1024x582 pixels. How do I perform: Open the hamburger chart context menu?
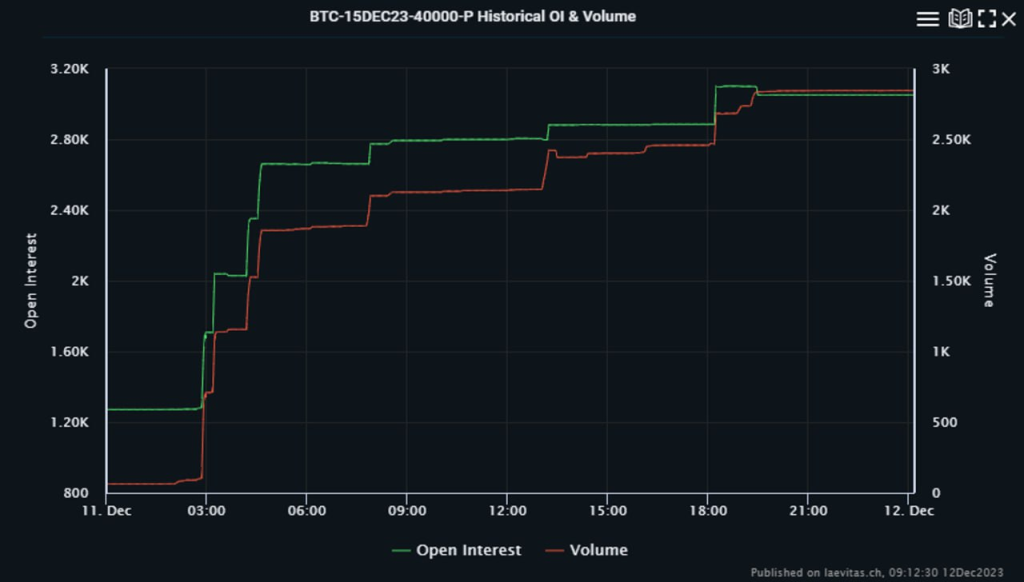tap(928, 19)
